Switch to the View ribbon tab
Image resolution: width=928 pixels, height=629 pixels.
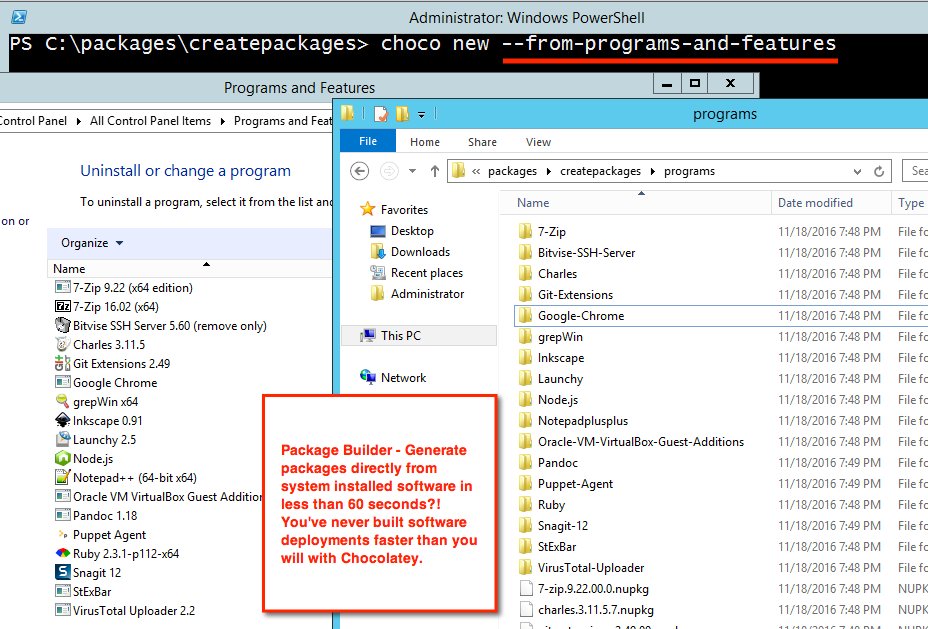[x=538, y=142]
